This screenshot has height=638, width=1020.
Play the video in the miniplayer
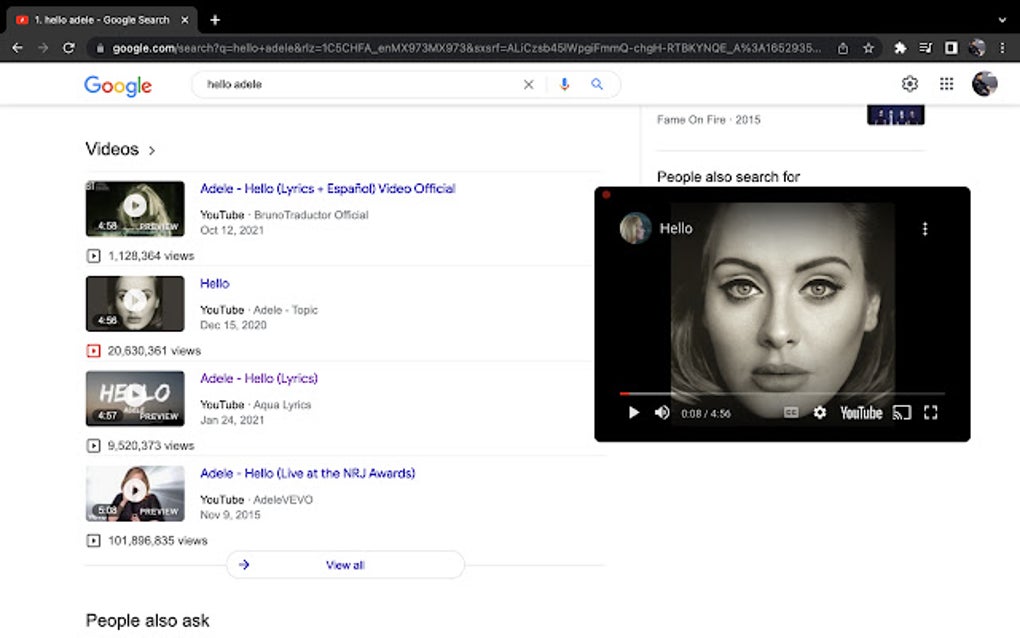pyautogui.click(x=633, y=412)
